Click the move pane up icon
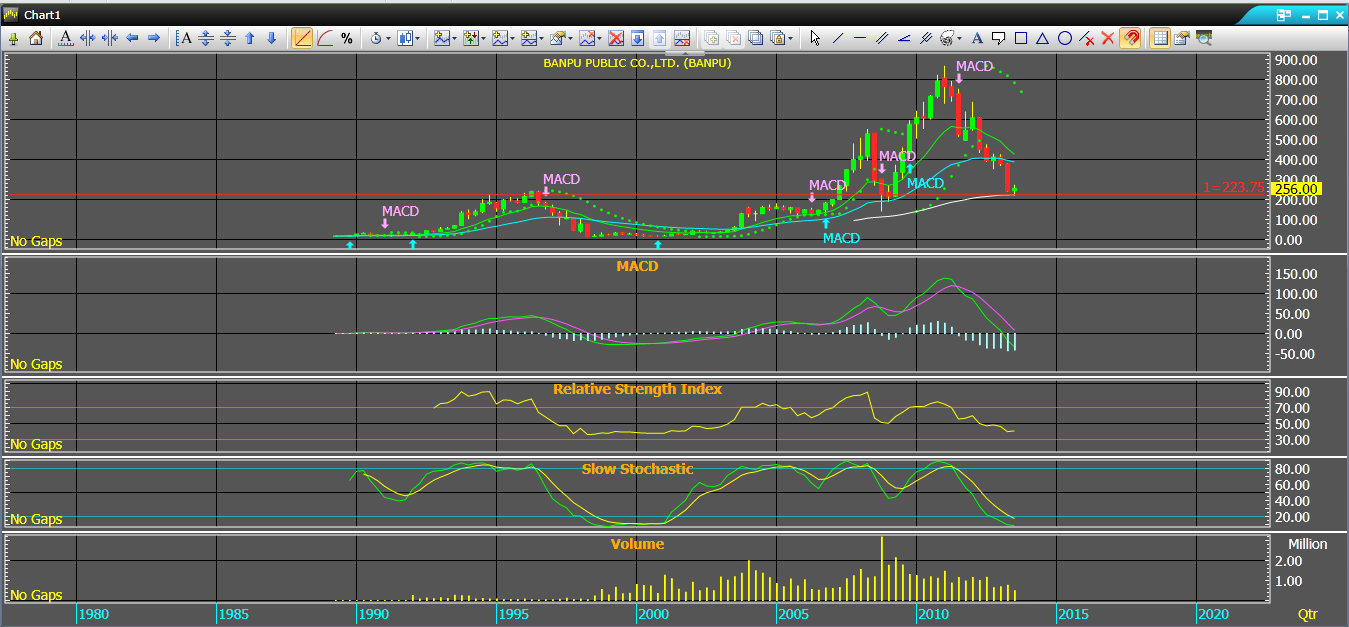 (659, 38)
